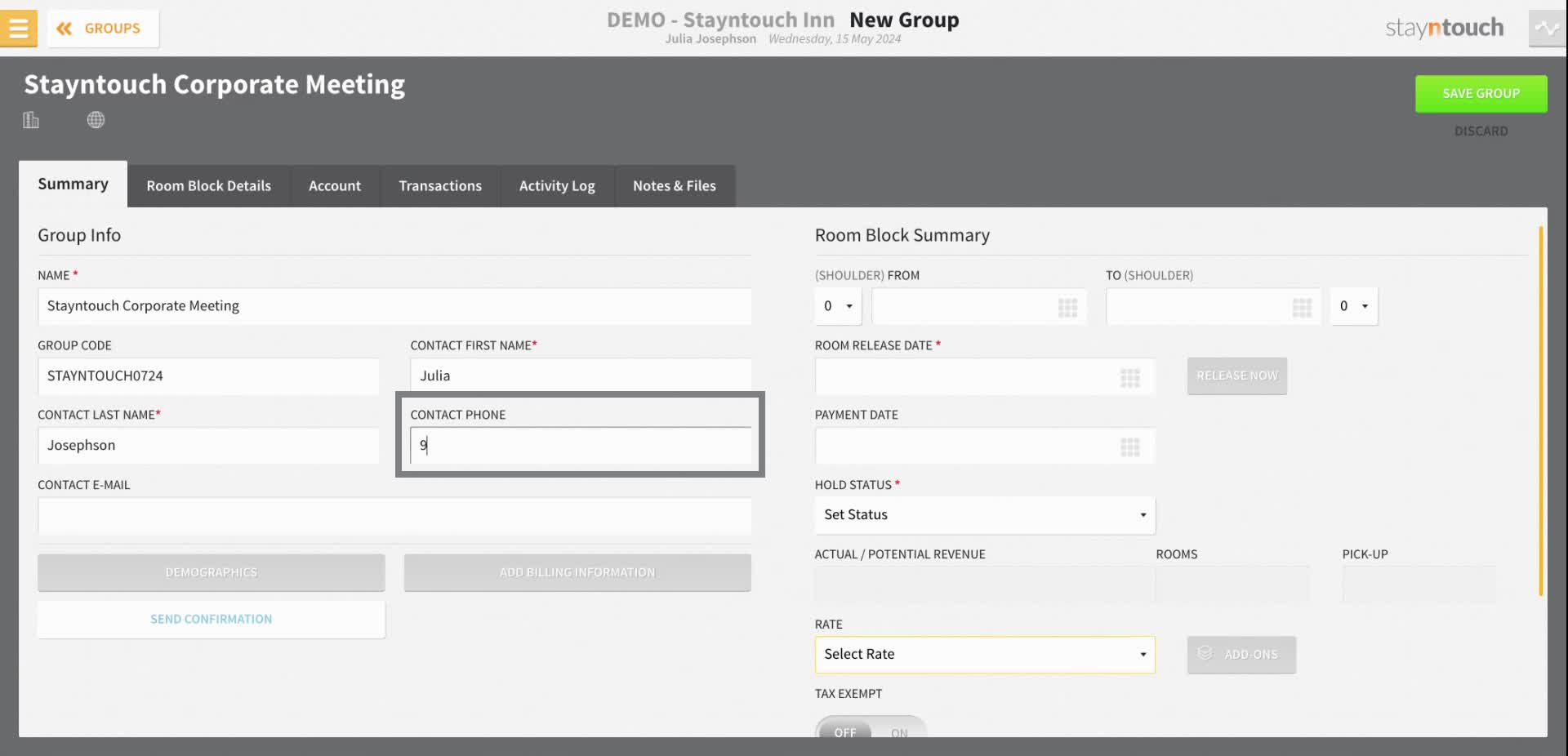Image resolution: width=1568 pixels, height=756 pixels.
Task: Open Notes & Files tab
Action: (x=675, y=186)
